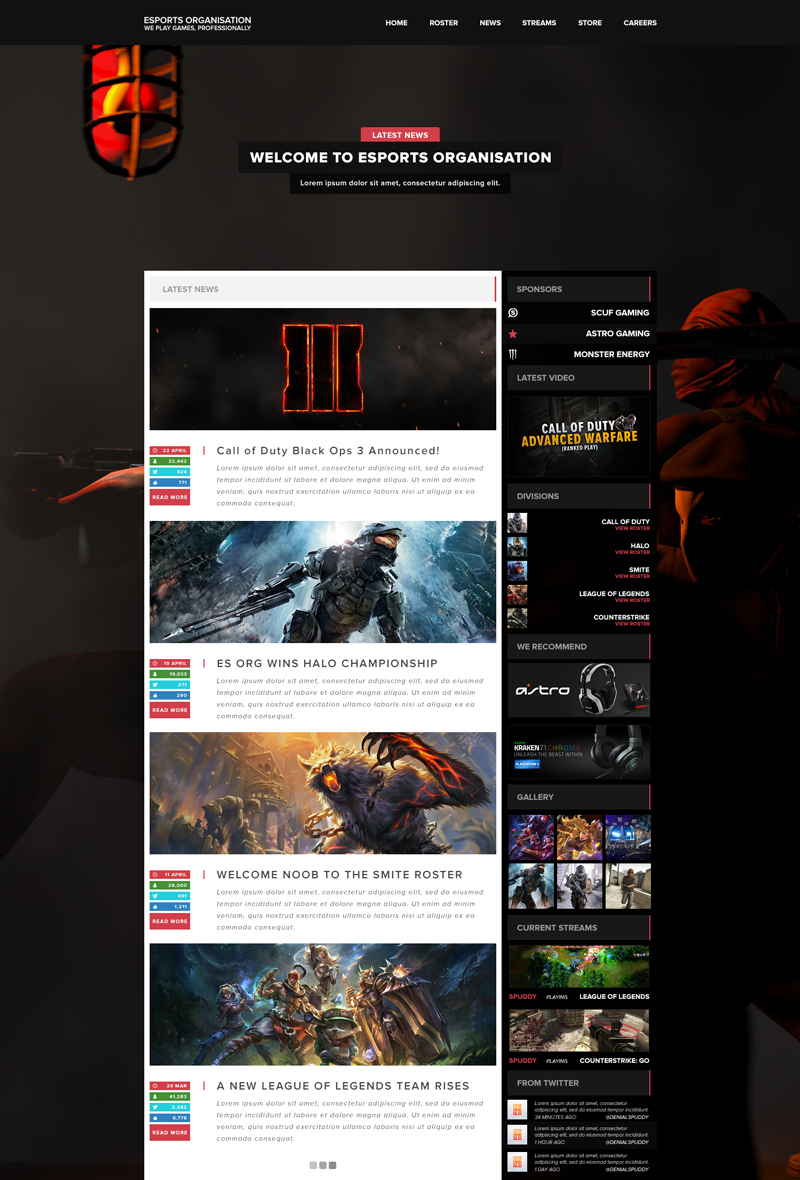Click the Call of Duty division avatar
The height and width of the screenshot is (1180, 800).
point(517,523)
